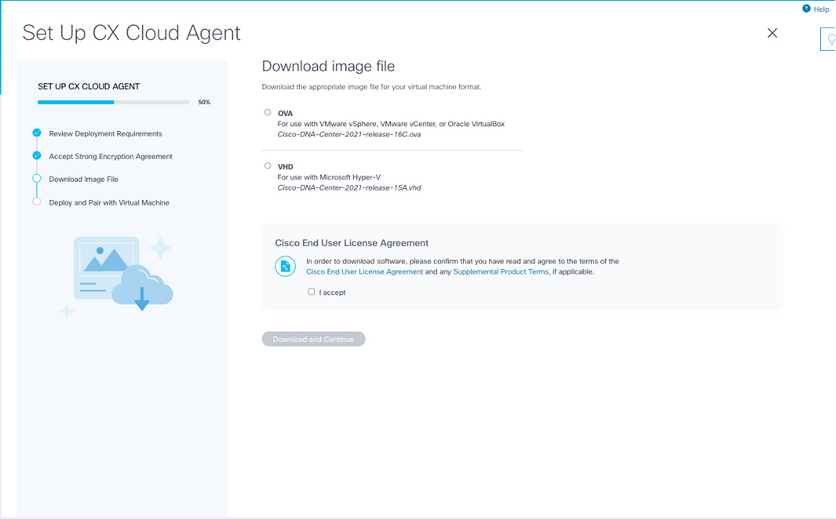Screen dimensions: 836x519
Task: Open the lightbulb tips icon
Action: point(830,39)
